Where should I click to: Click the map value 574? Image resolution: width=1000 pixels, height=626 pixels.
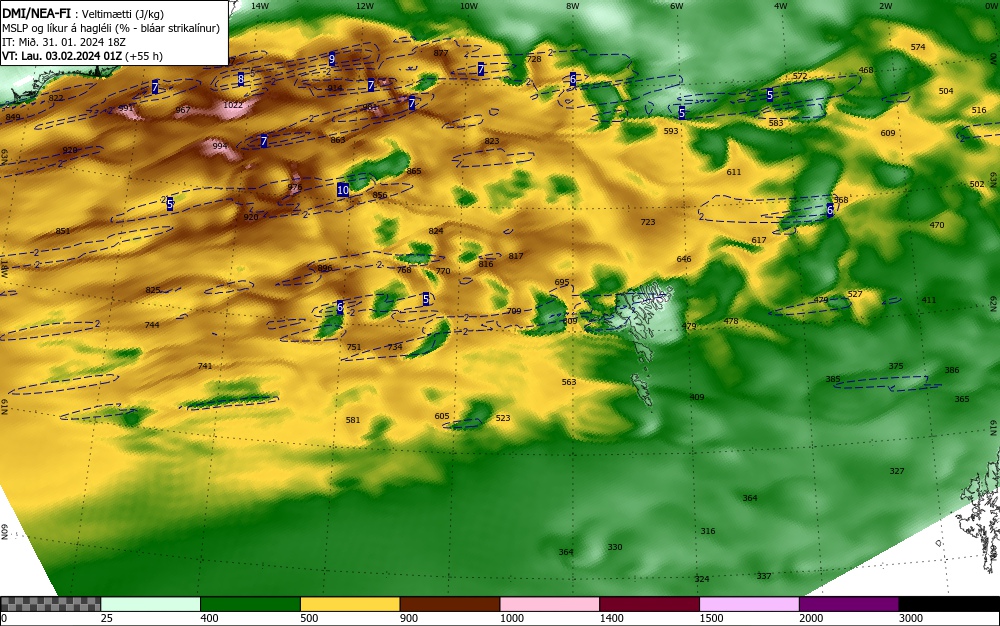(918, 47)
